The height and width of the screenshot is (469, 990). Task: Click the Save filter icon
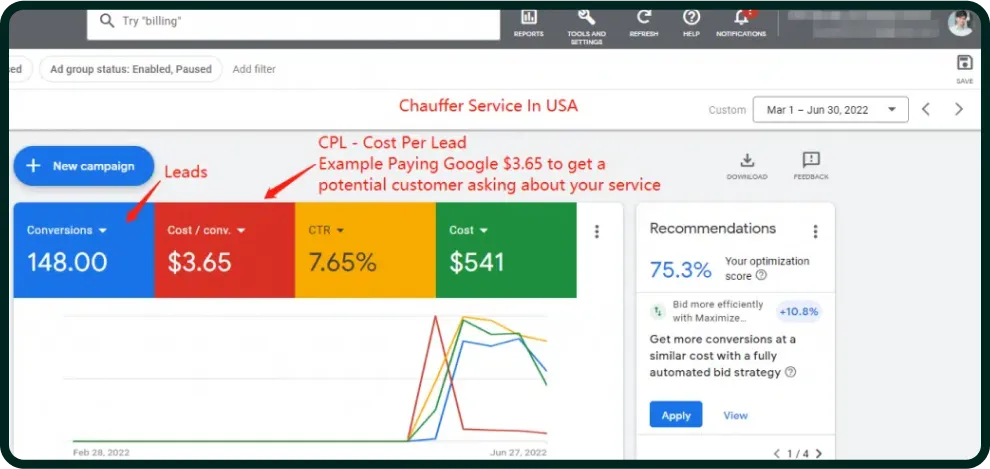point(965,62)
